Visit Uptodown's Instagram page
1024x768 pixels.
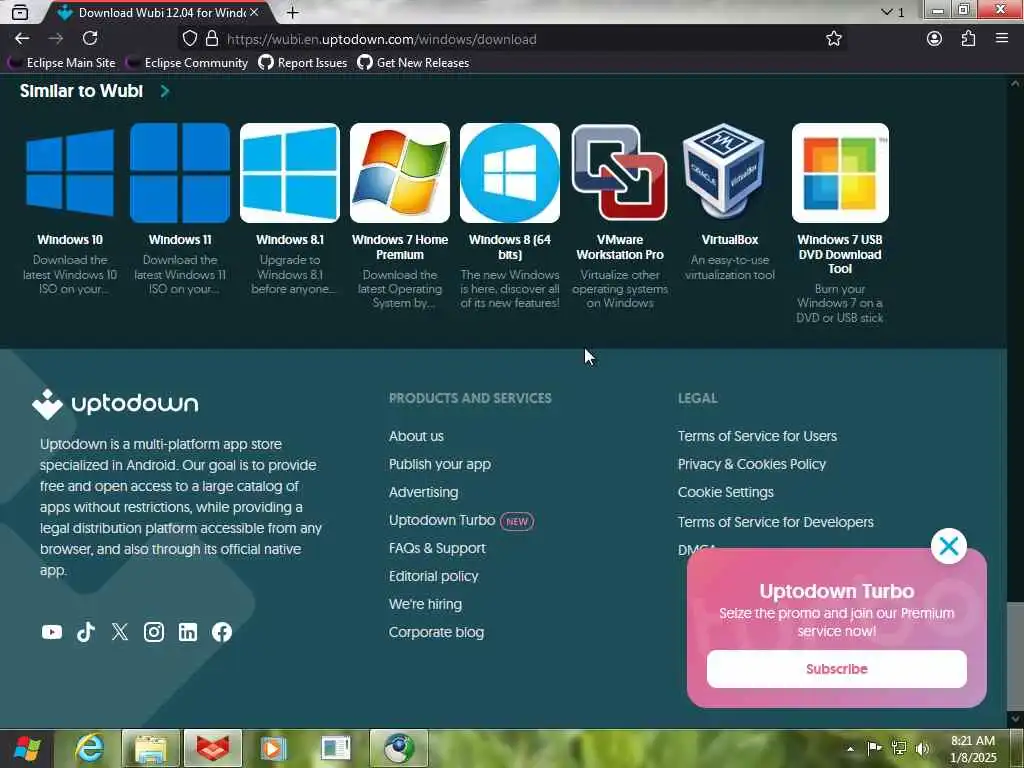[x=153, y=632]
